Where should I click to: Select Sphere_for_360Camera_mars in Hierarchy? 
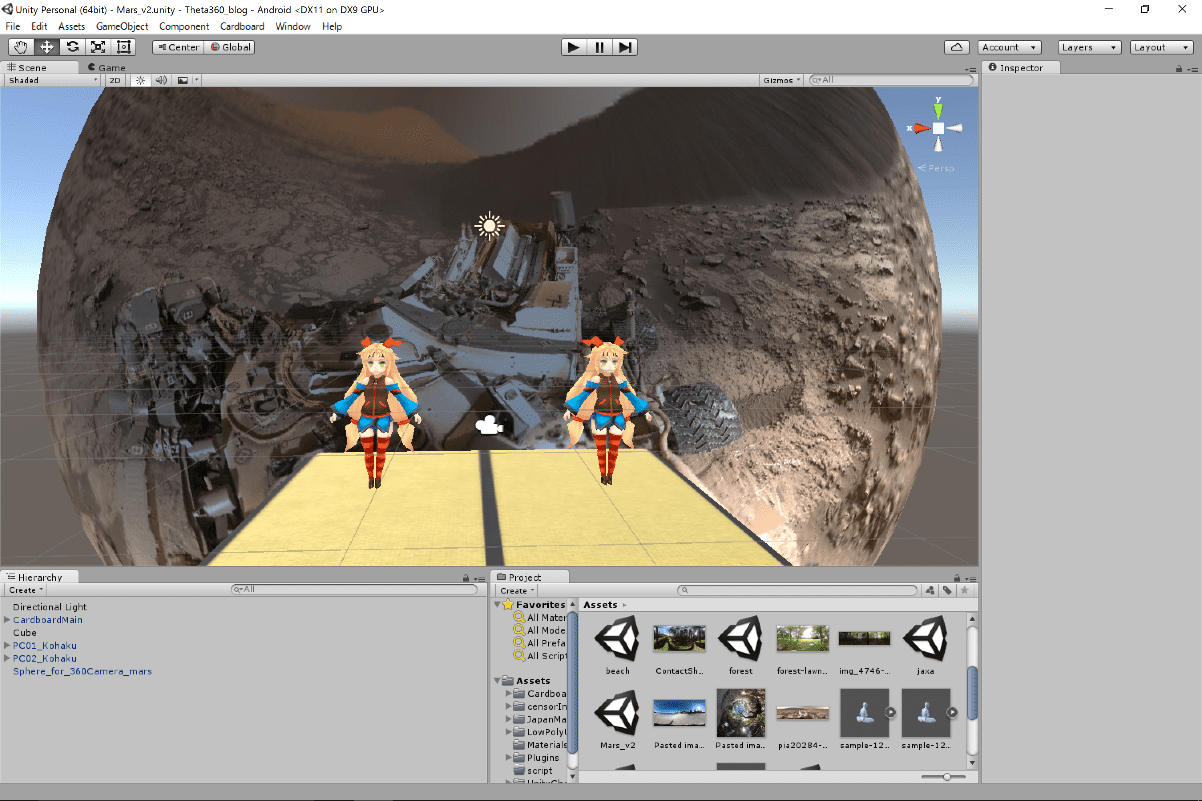[x=82, y=672]
